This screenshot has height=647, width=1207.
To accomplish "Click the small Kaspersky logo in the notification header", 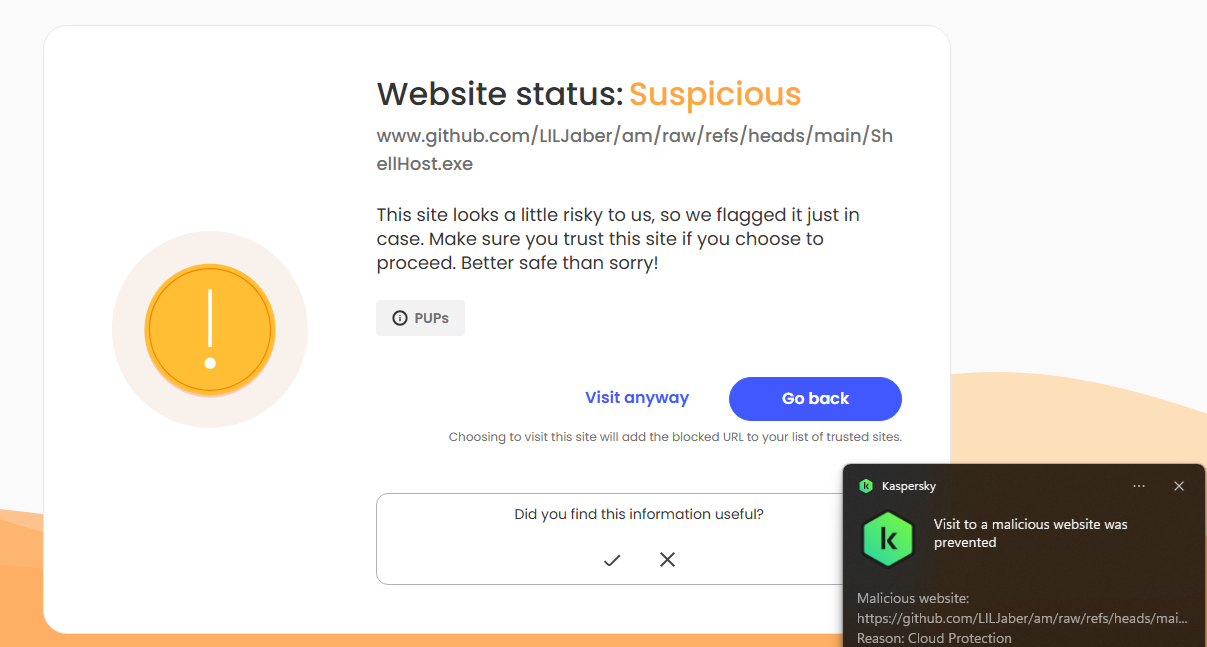I will (866, 486).
